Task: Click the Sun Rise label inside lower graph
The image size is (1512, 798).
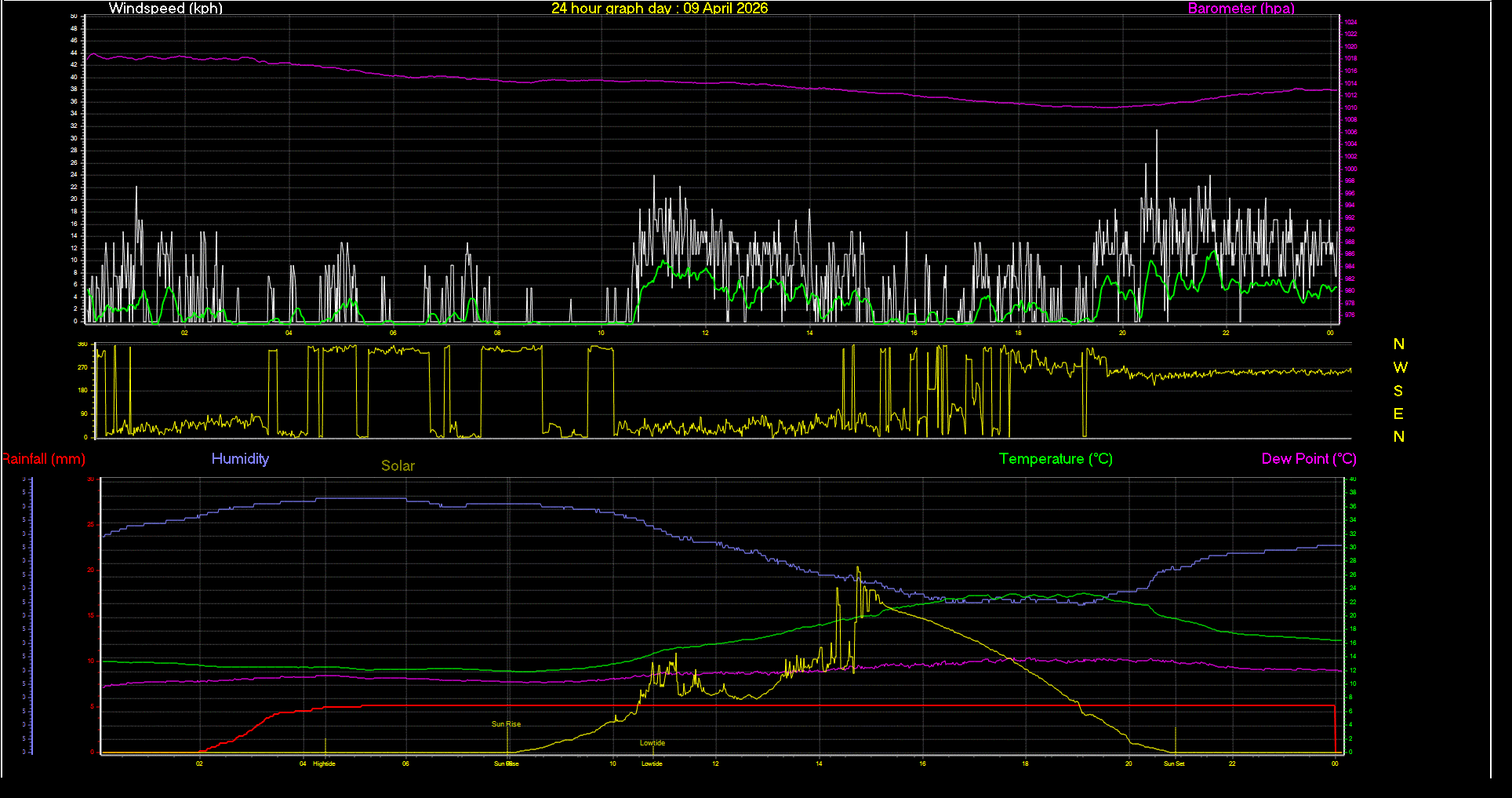Action: coord(506,724)
